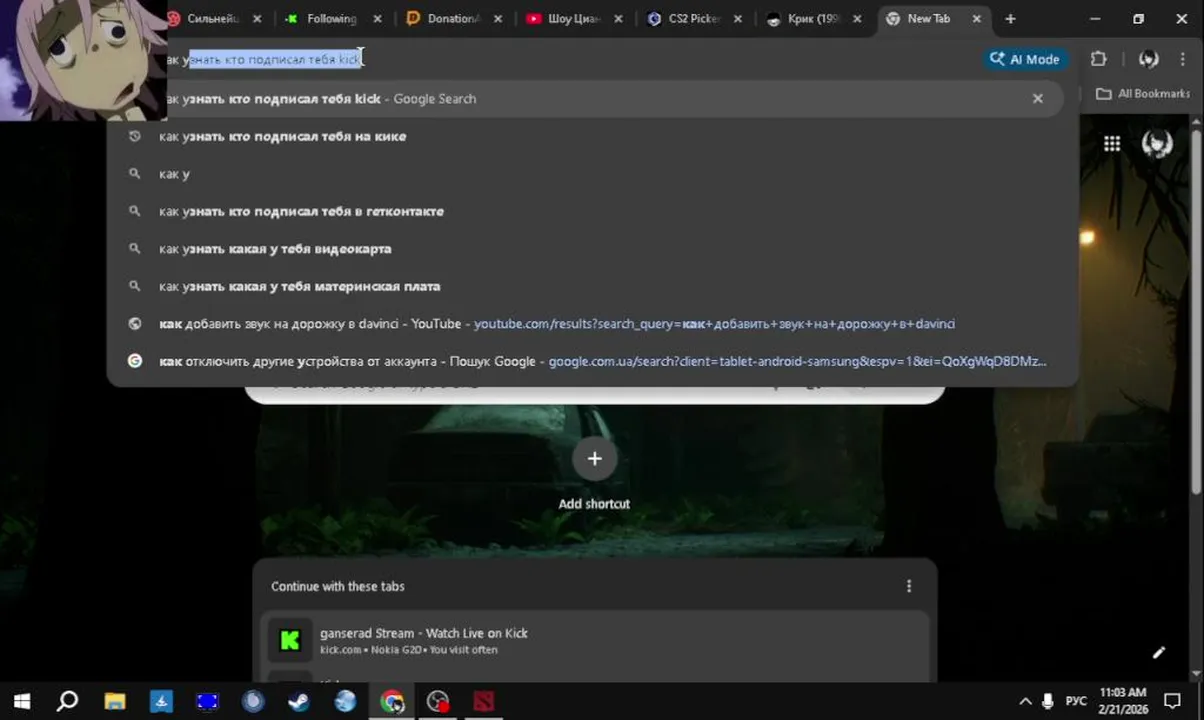
Task: Open the Google apps grid
Action: click(1112, 144)
